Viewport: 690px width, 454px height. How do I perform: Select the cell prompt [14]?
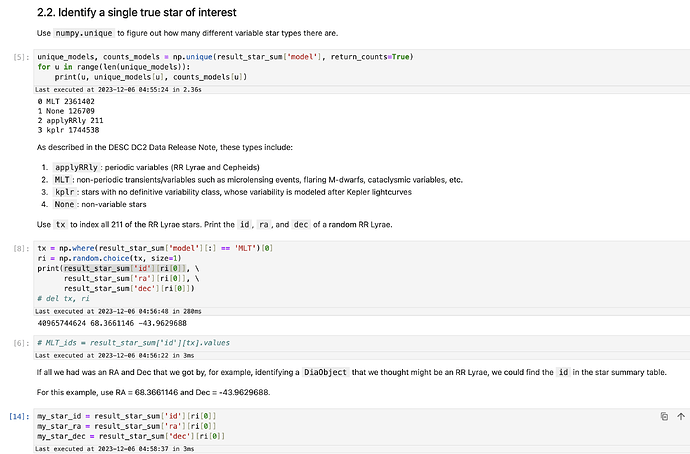point(19,416)
